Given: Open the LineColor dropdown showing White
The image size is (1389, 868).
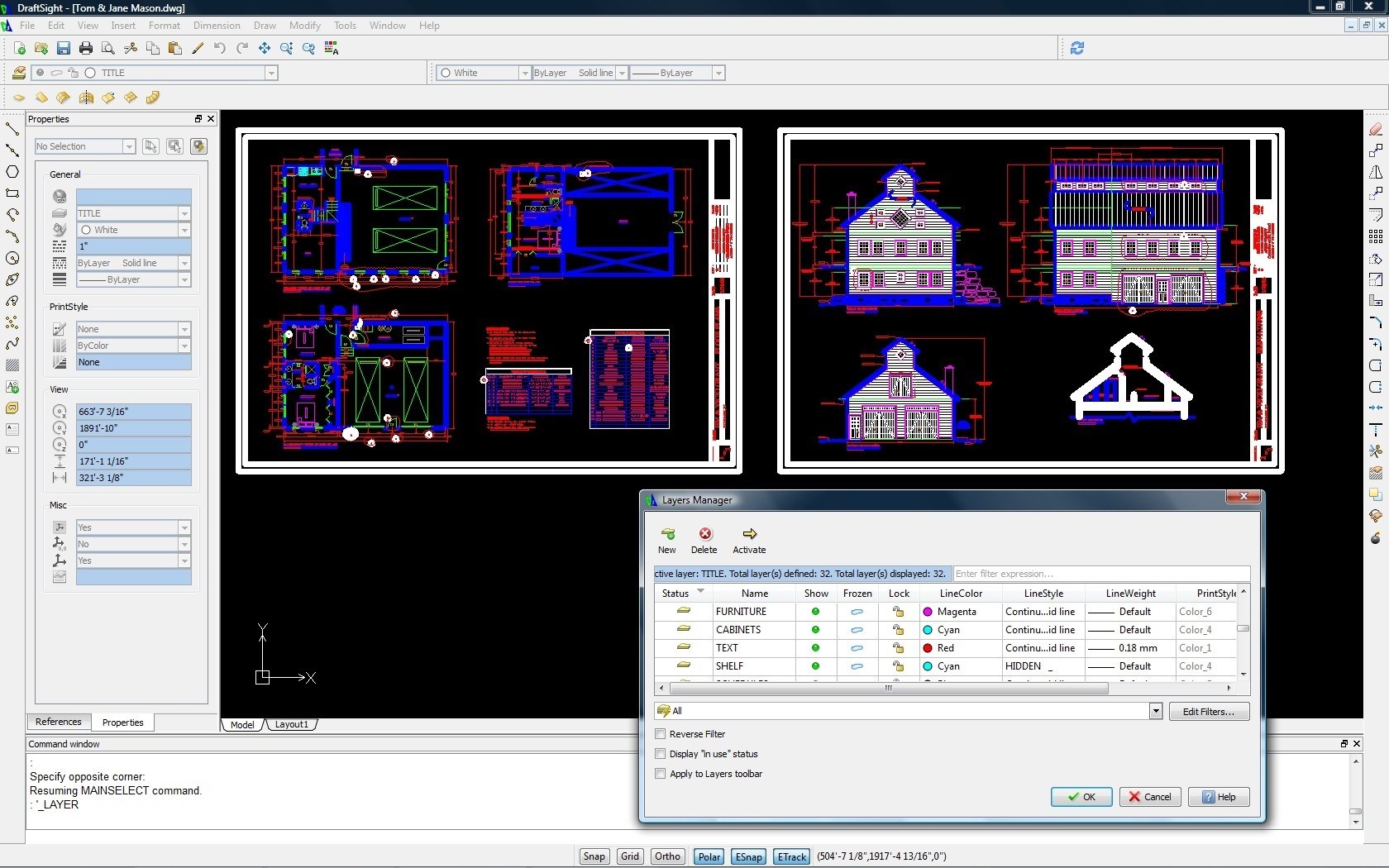Looking at the screenshot, I should point(524,73).
